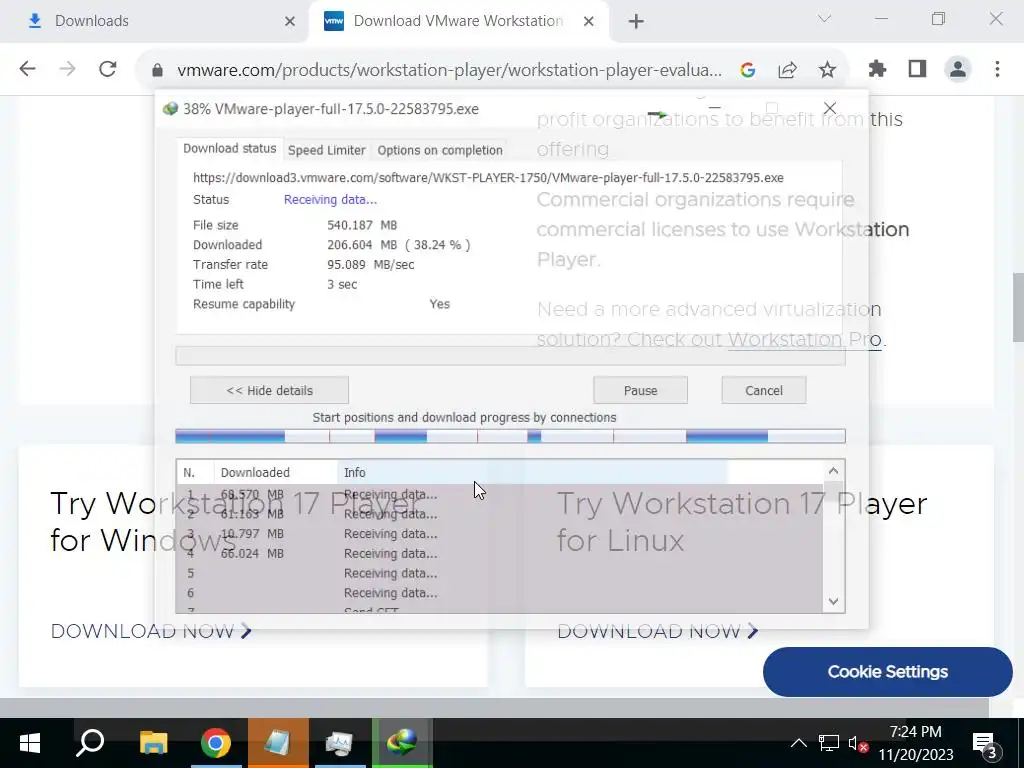
Task: Show hidden system tray icons
Action: [798, 743]
